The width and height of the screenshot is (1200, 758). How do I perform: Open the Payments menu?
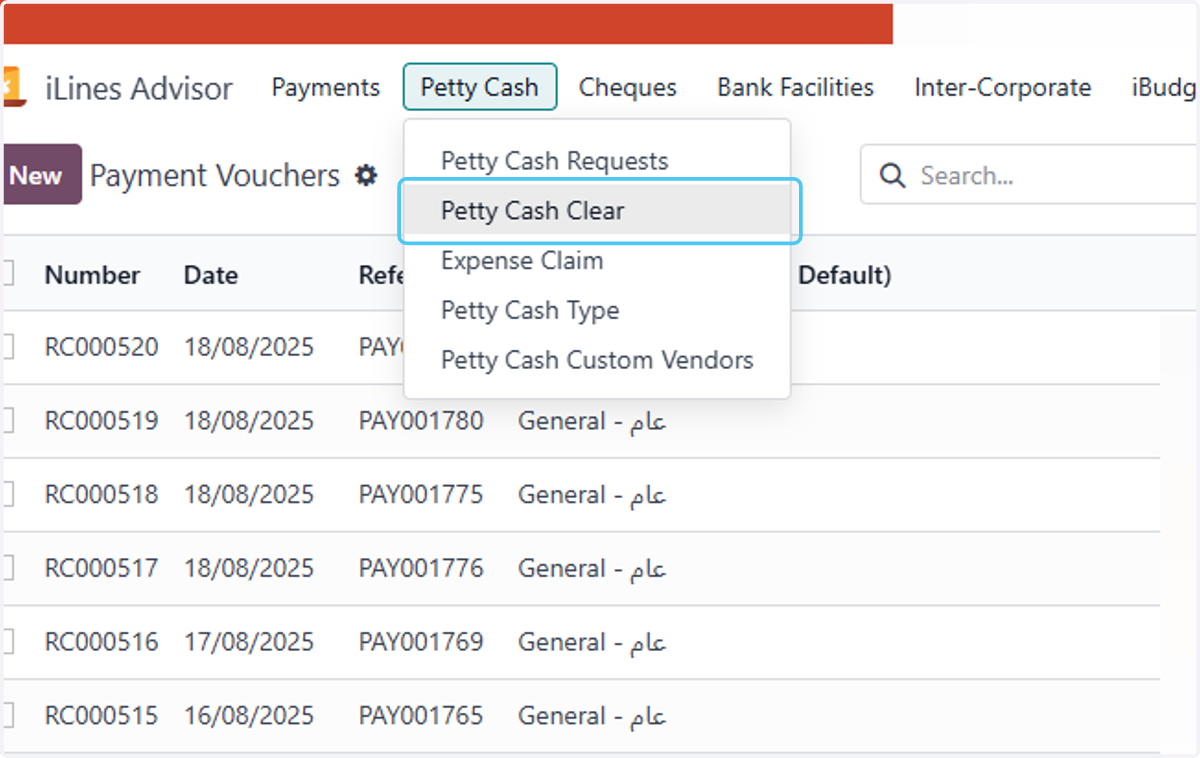click(x=326, y=88)
